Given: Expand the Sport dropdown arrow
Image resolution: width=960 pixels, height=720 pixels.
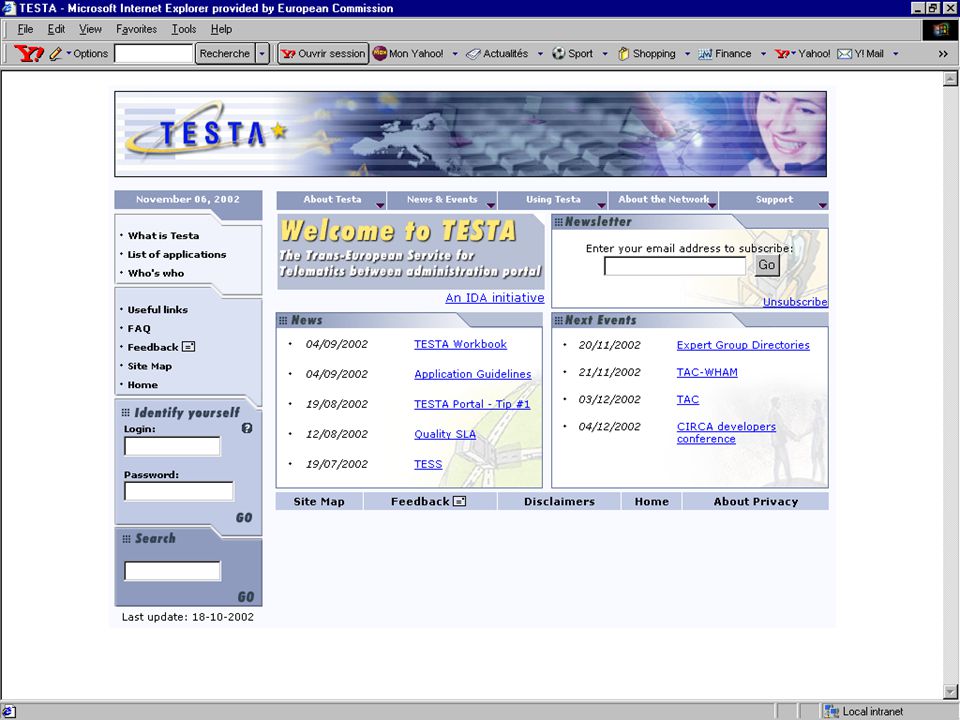Looking at the screenshot, I should 605,54.
